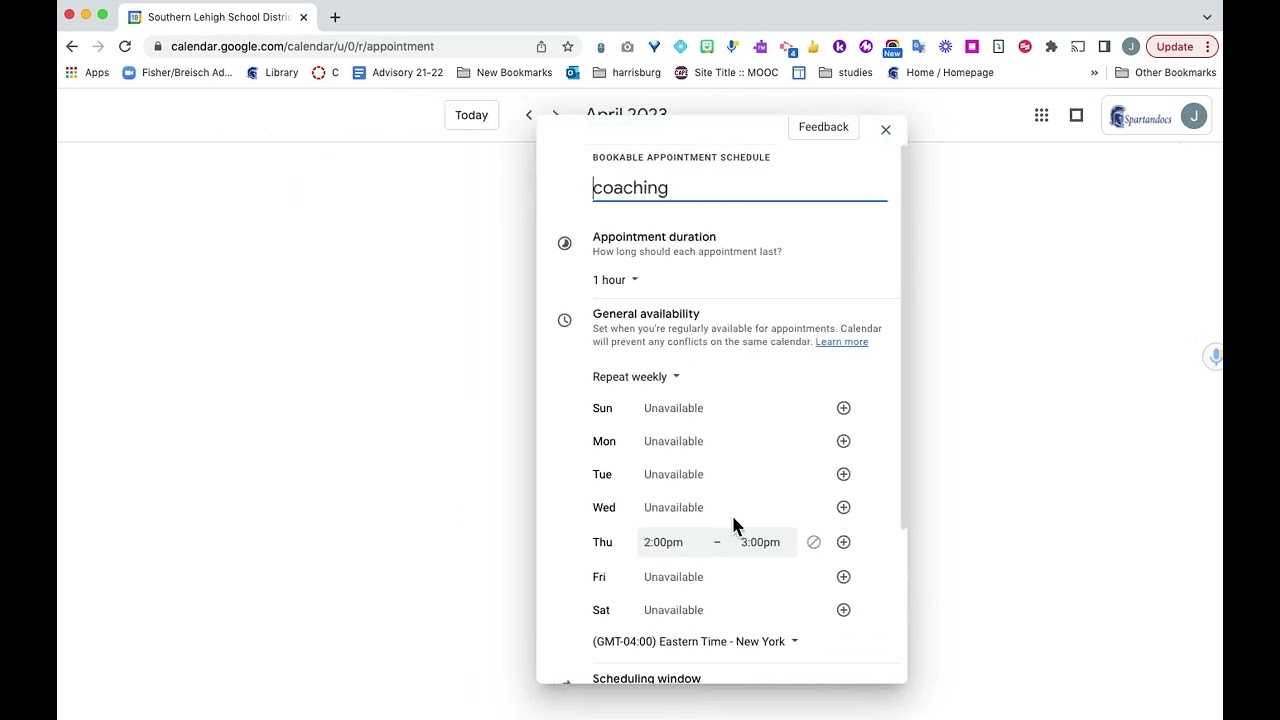The width and height of the screenshot is (1280, 720).
Task: Edit Thursday end time 3:00pm
Action: click(761, 542)
